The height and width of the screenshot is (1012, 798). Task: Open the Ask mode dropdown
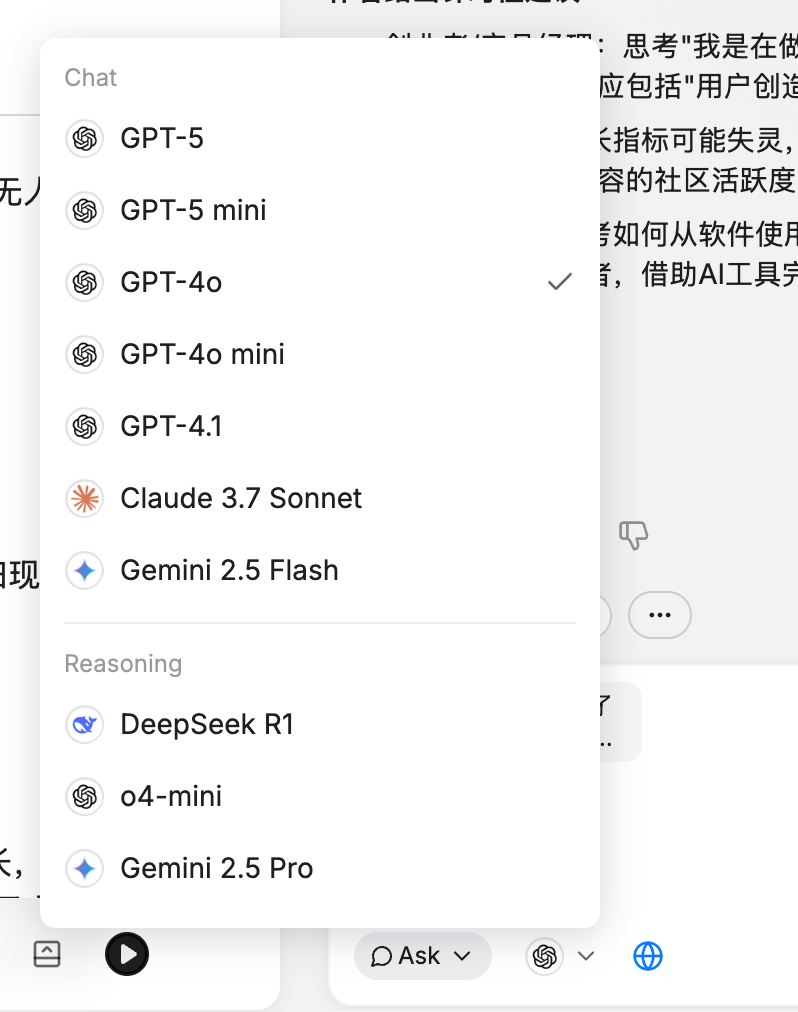pos(422,956)
